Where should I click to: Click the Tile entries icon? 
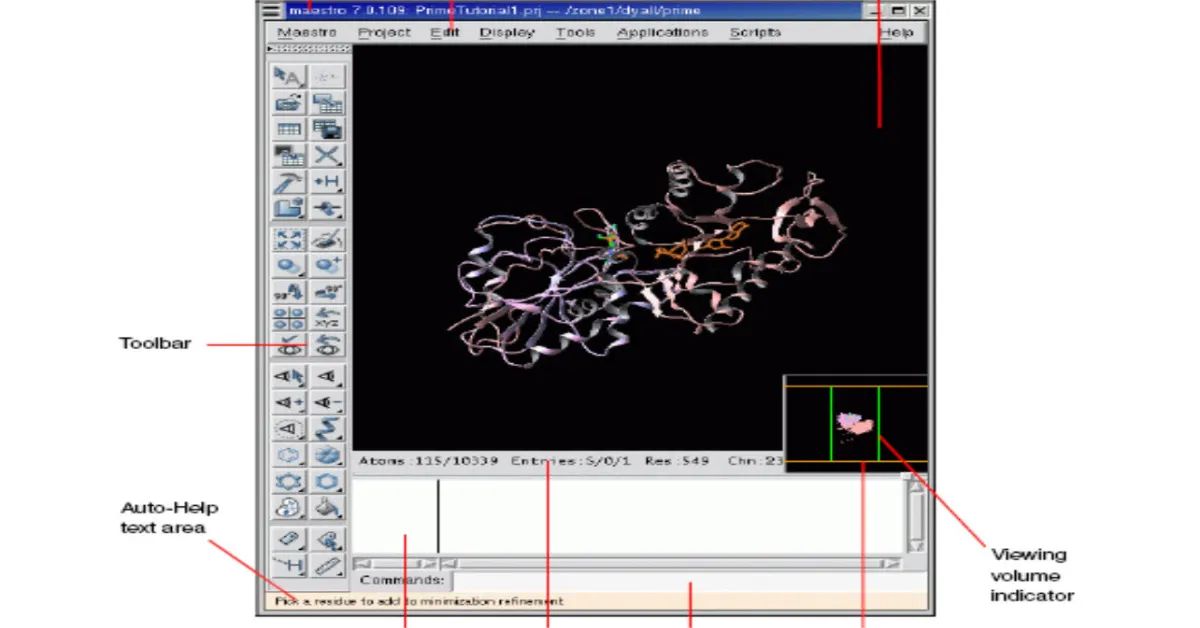(289, 319)
